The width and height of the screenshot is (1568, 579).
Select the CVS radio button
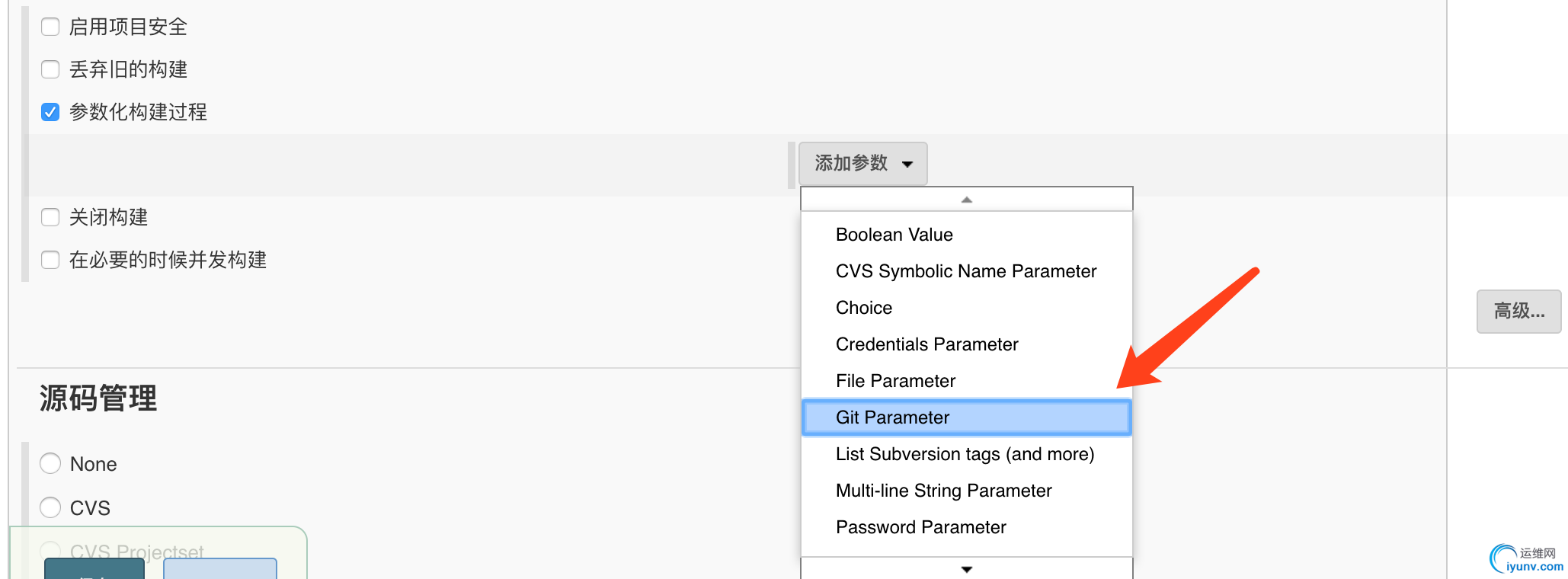[50, 507]
